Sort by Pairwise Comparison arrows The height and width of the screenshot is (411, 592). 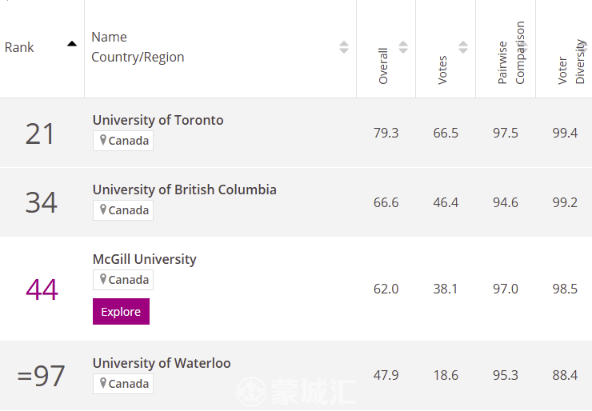tap(524, 47)
